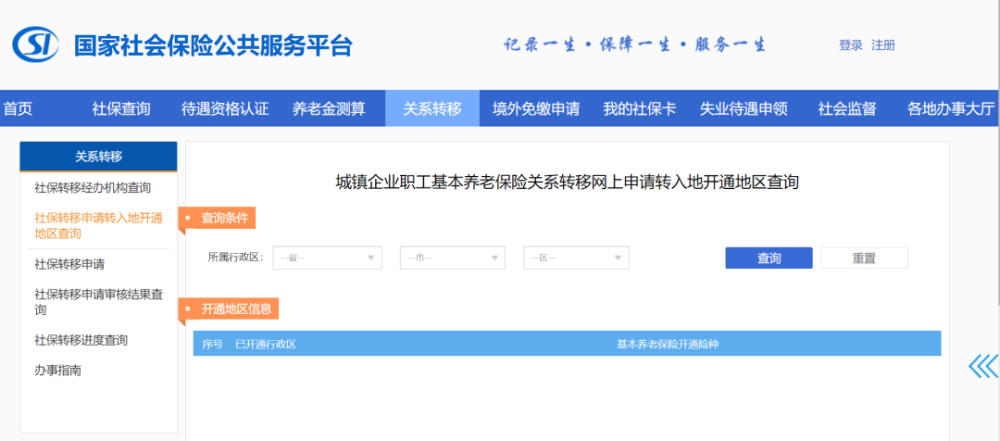Open the 区 district dropdown
Screen dimensions: 1000x441
tap(577, 258)
